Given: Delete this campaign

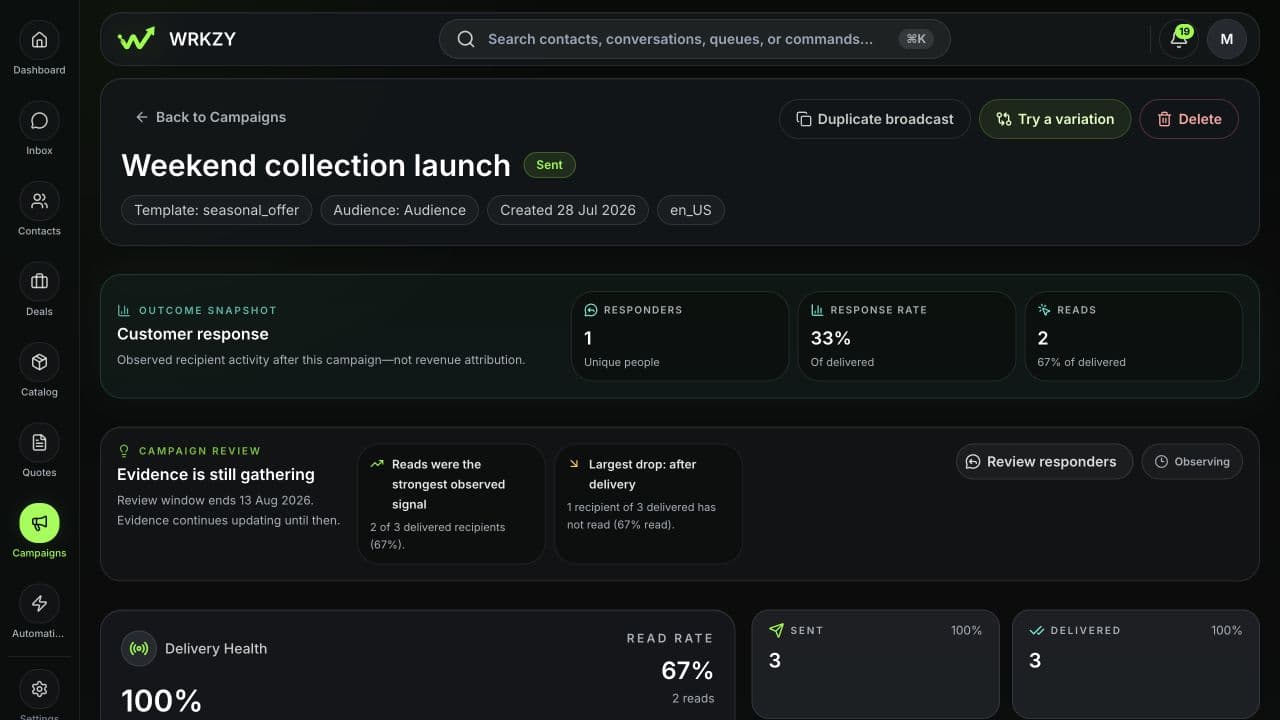Looking at the screenshot, I should (x=1189, y=119).
